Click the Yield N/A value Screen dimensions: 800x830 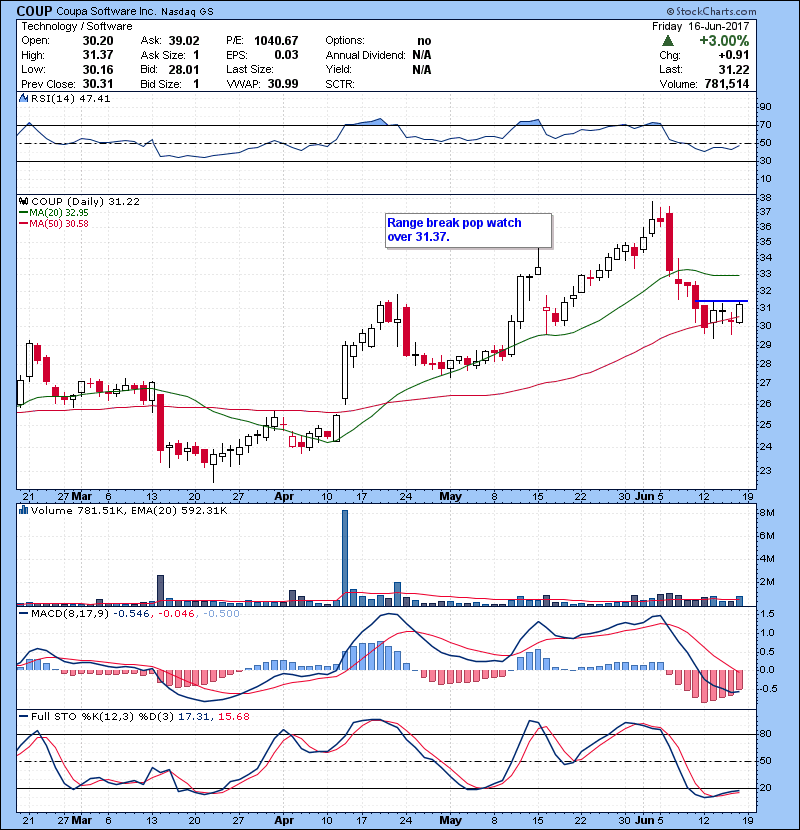click(x=422, y=69)
